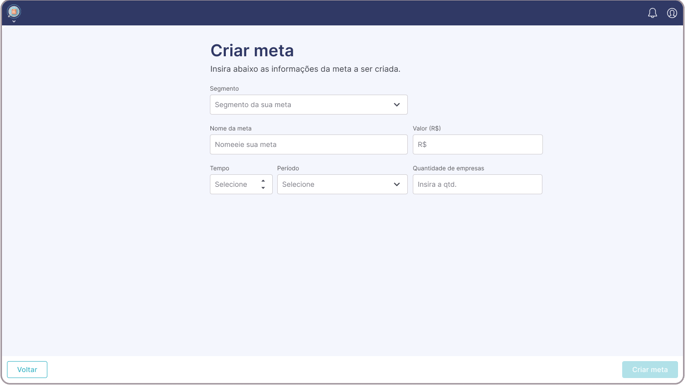Screen dimensions: 685x386
Task: Submit with the Criar meta button
Action: [650, 369]
